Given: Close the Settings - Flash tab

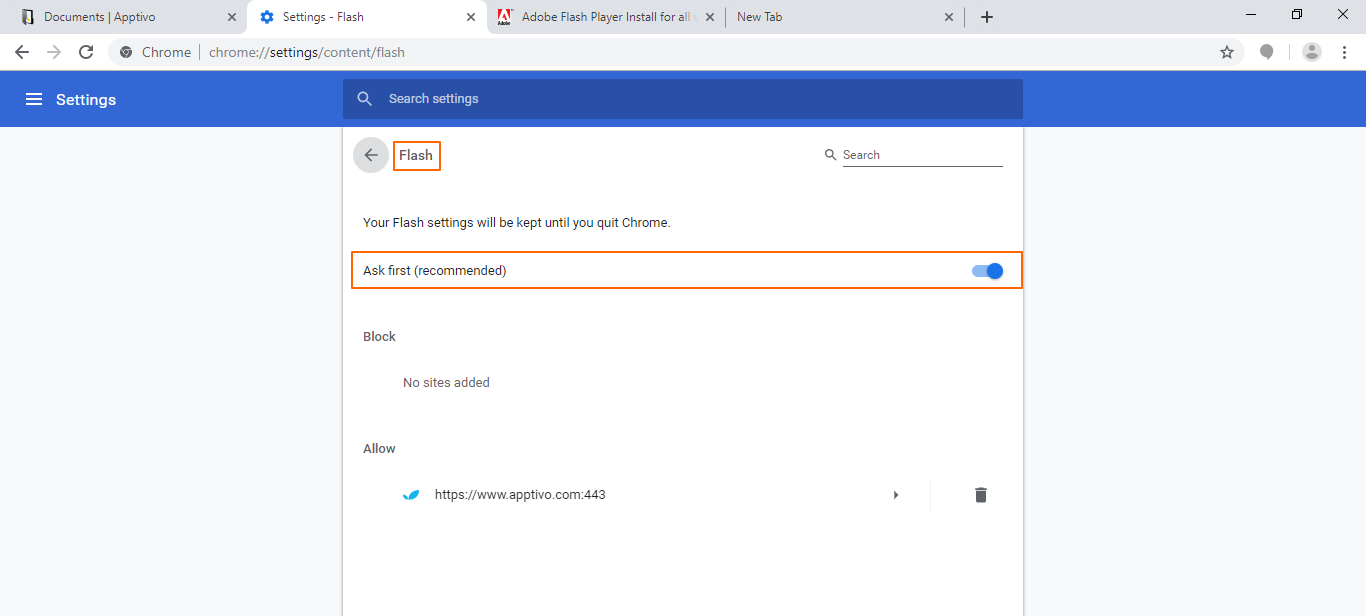Looking at the screenshot, I should [471, 17].
